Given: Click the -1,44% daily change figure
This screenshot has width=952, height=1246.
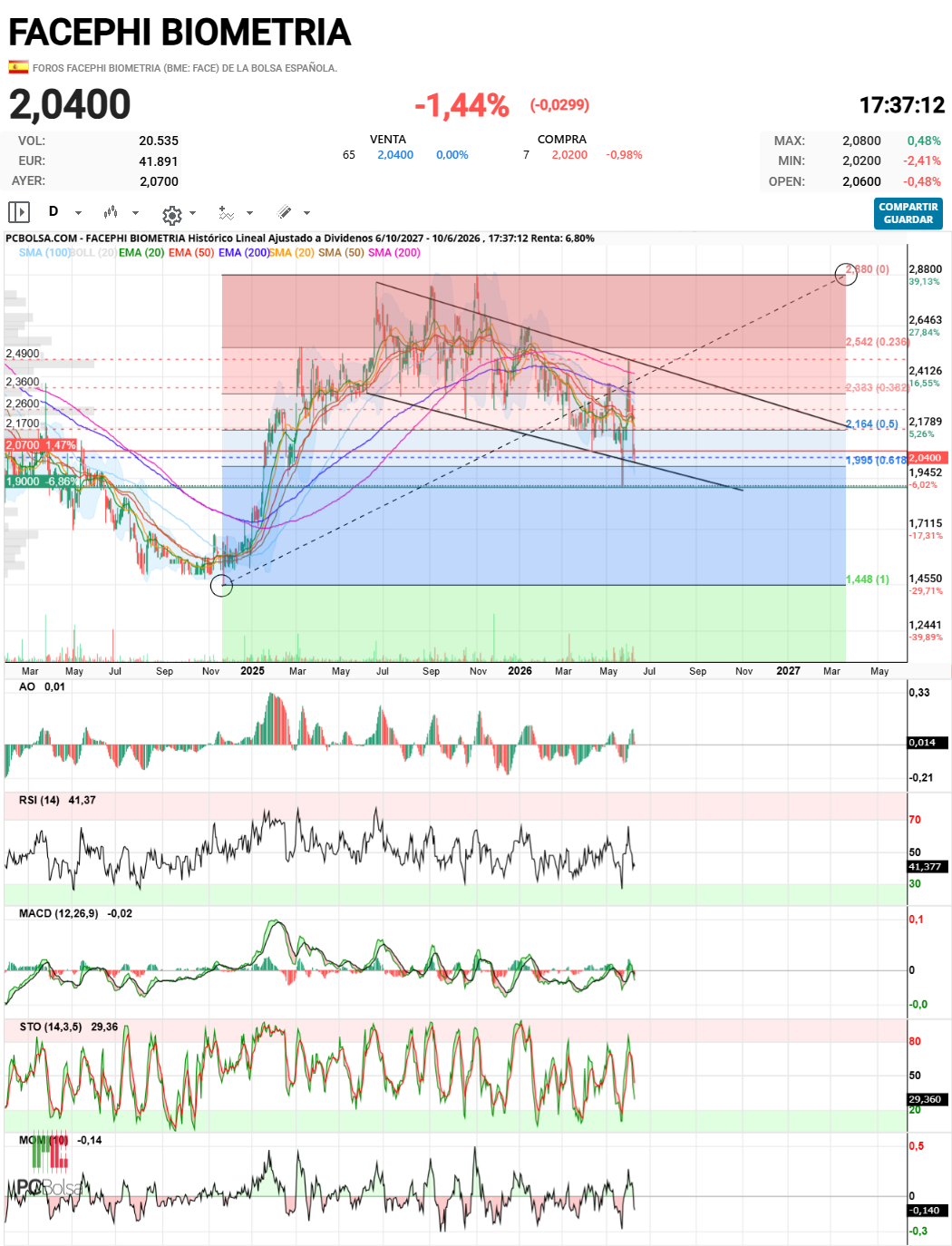Looking at the screenshot, I should pos(461,105).
